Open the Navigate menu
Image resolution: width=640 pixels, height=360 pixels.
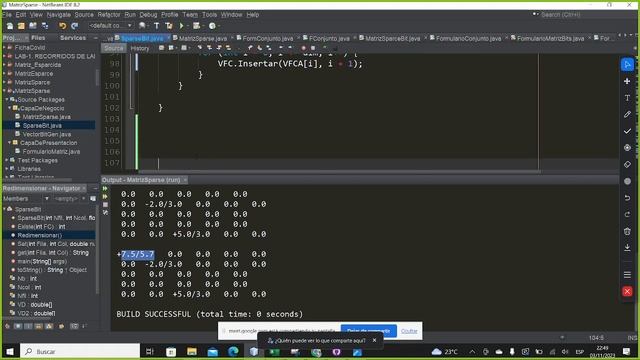coord(58,15)
